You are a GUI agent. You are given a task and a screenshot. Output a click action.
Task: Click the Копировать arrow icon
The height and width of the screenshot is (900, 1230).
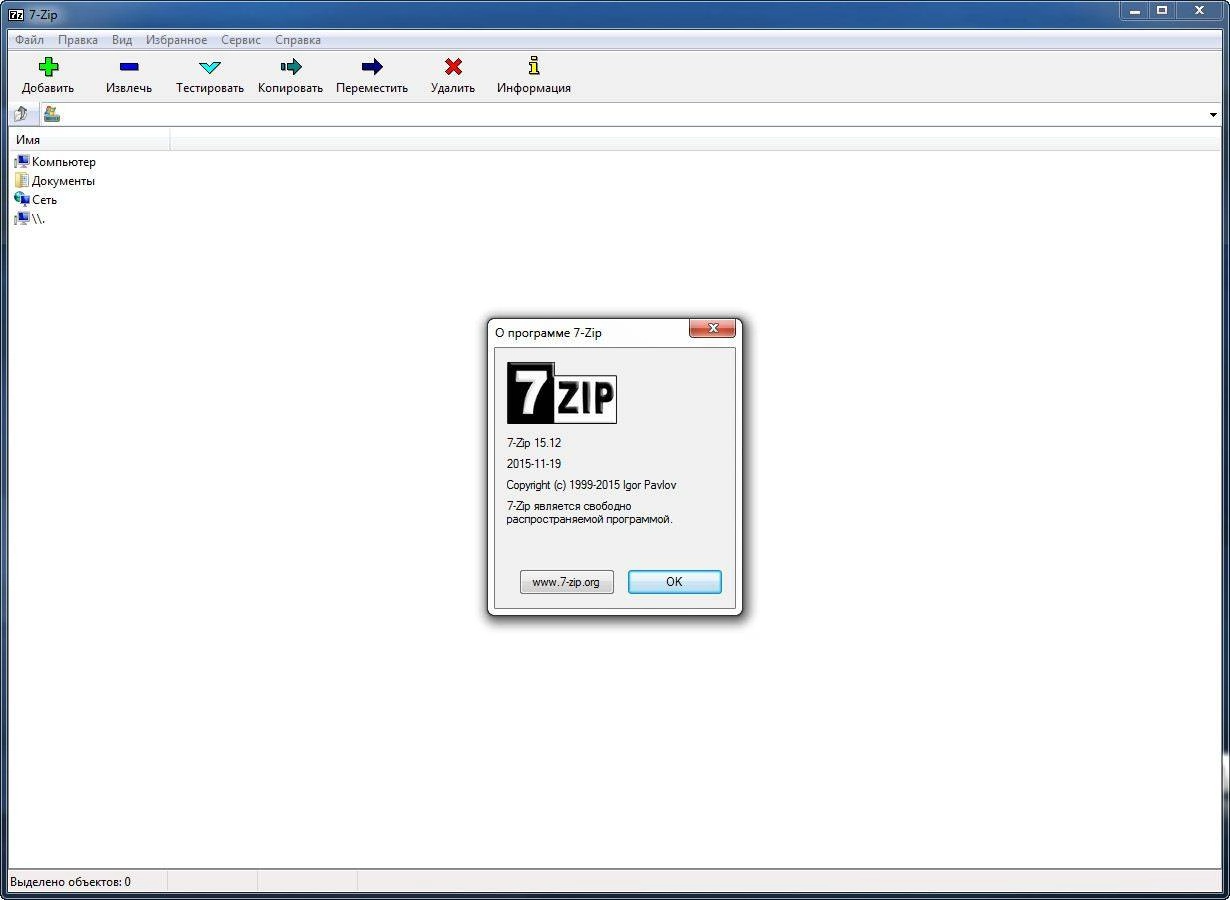click(x=291, y=67)
